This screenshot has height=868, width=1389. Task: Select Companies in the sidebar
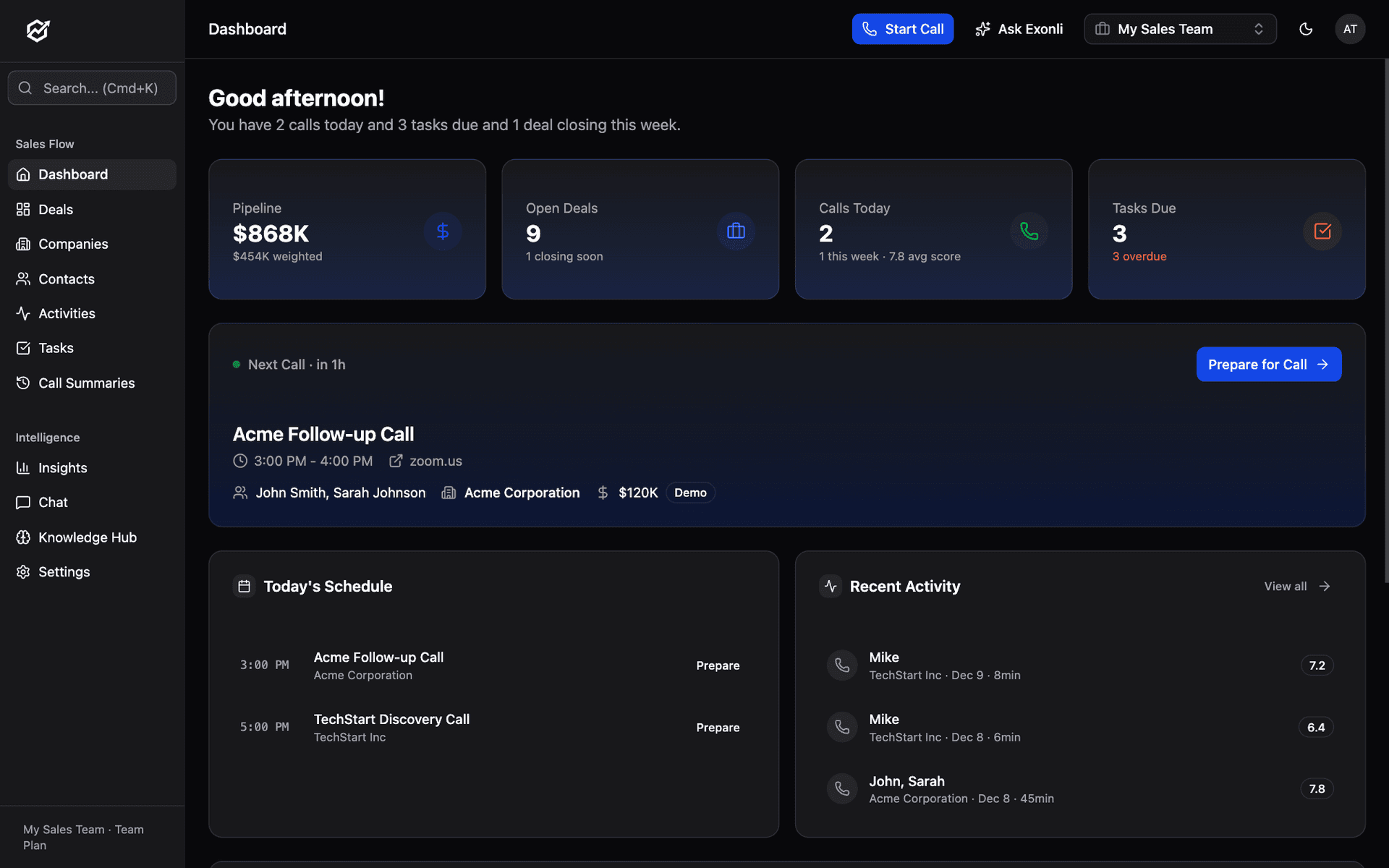pyautogui.click(x=73, y=244)
